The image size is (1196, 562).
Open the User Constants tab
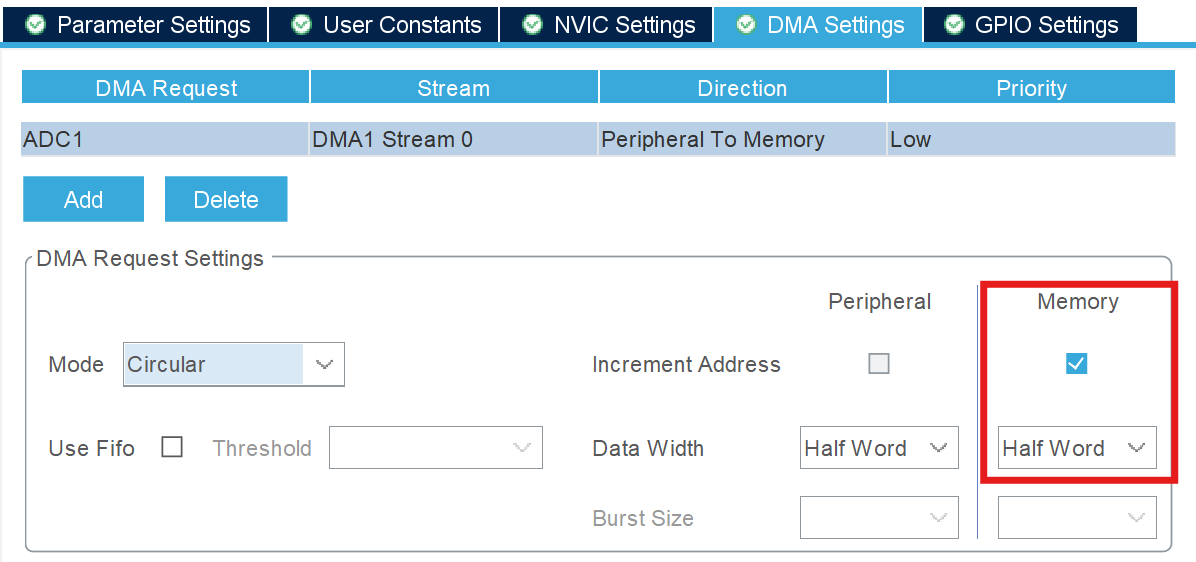pyautogui.click(x=384, y=24)
